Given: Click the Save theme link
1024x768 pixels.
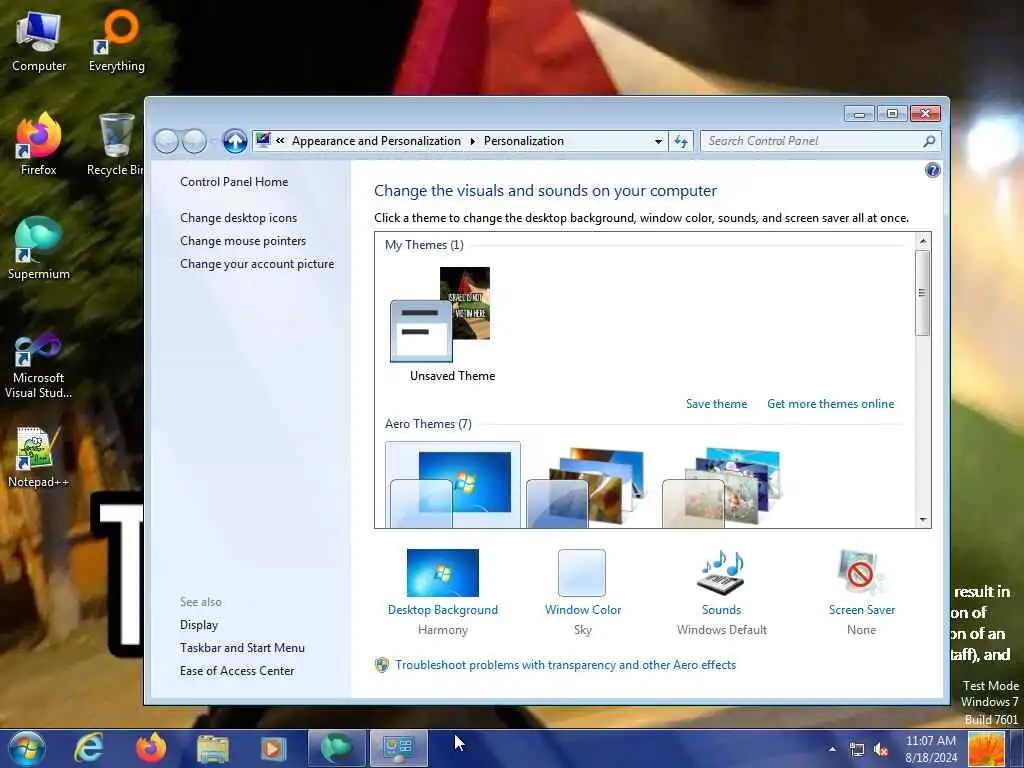Looking at the screenshot, I should click(716, 404).
